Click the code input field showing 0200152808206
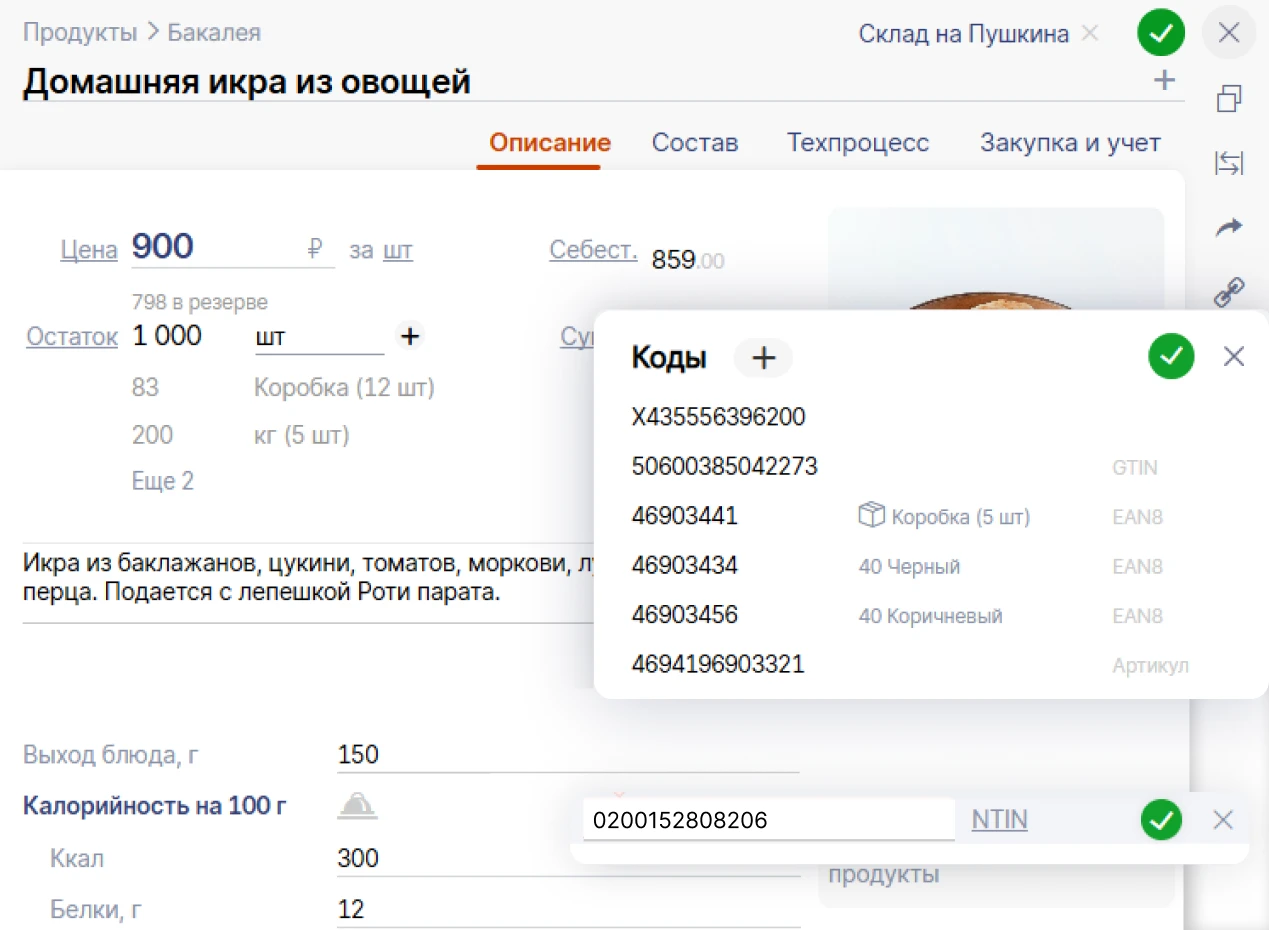Screen dimensions: 1269x930 click(x=767, y=819)
